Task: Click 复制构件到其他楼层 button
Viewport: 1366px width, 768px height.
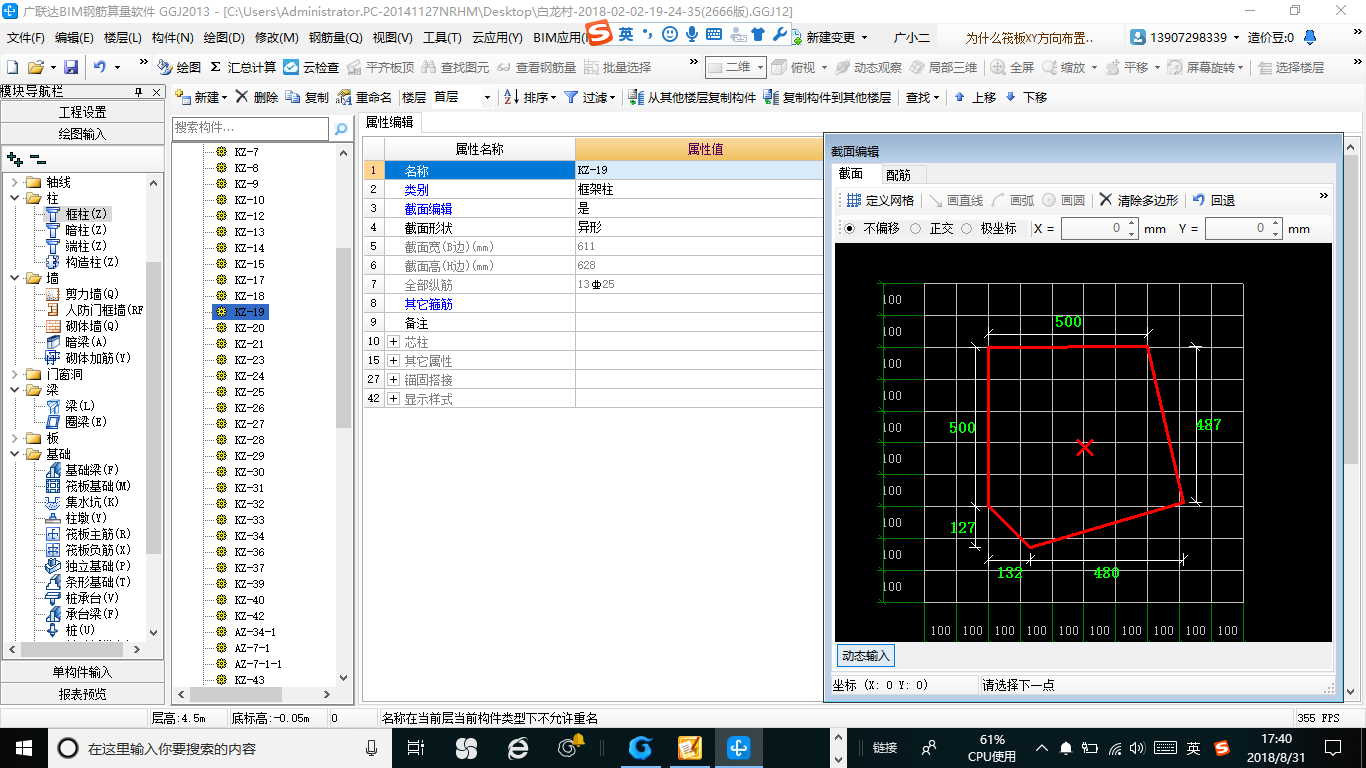Action: (827, 97)
